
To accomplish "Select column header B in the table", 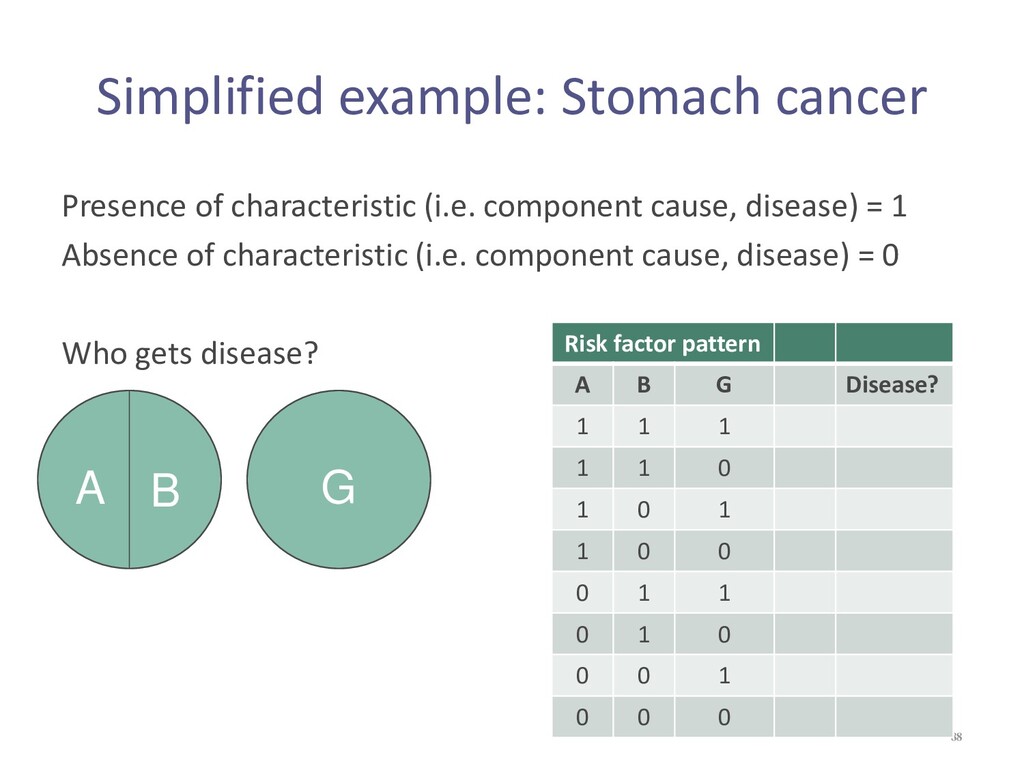I will pos(643,385).
